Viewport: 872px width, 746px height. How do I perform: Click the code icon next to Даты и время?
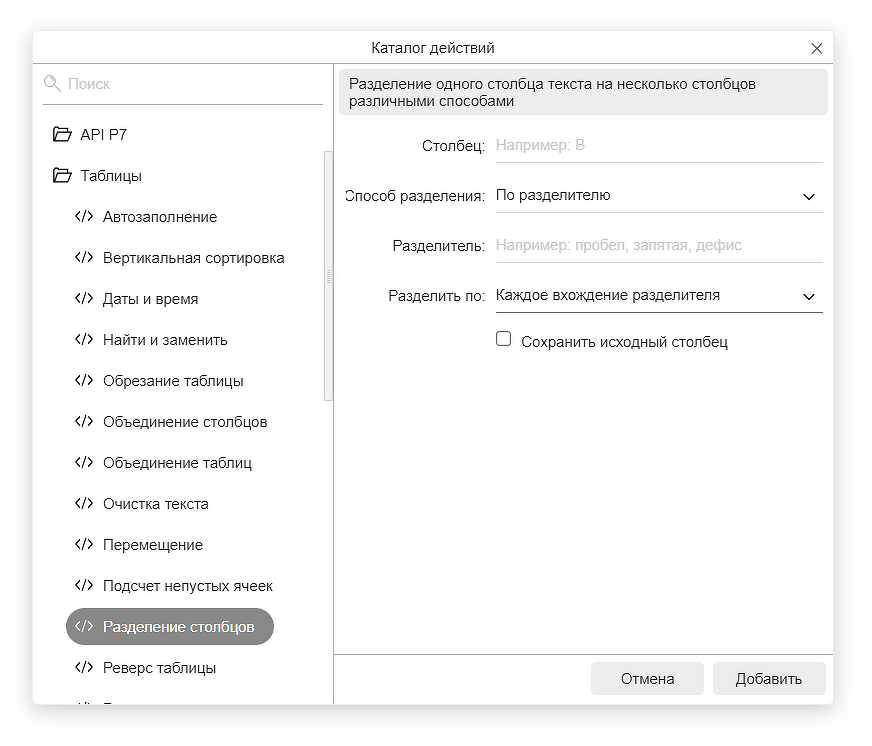[84, 299]
